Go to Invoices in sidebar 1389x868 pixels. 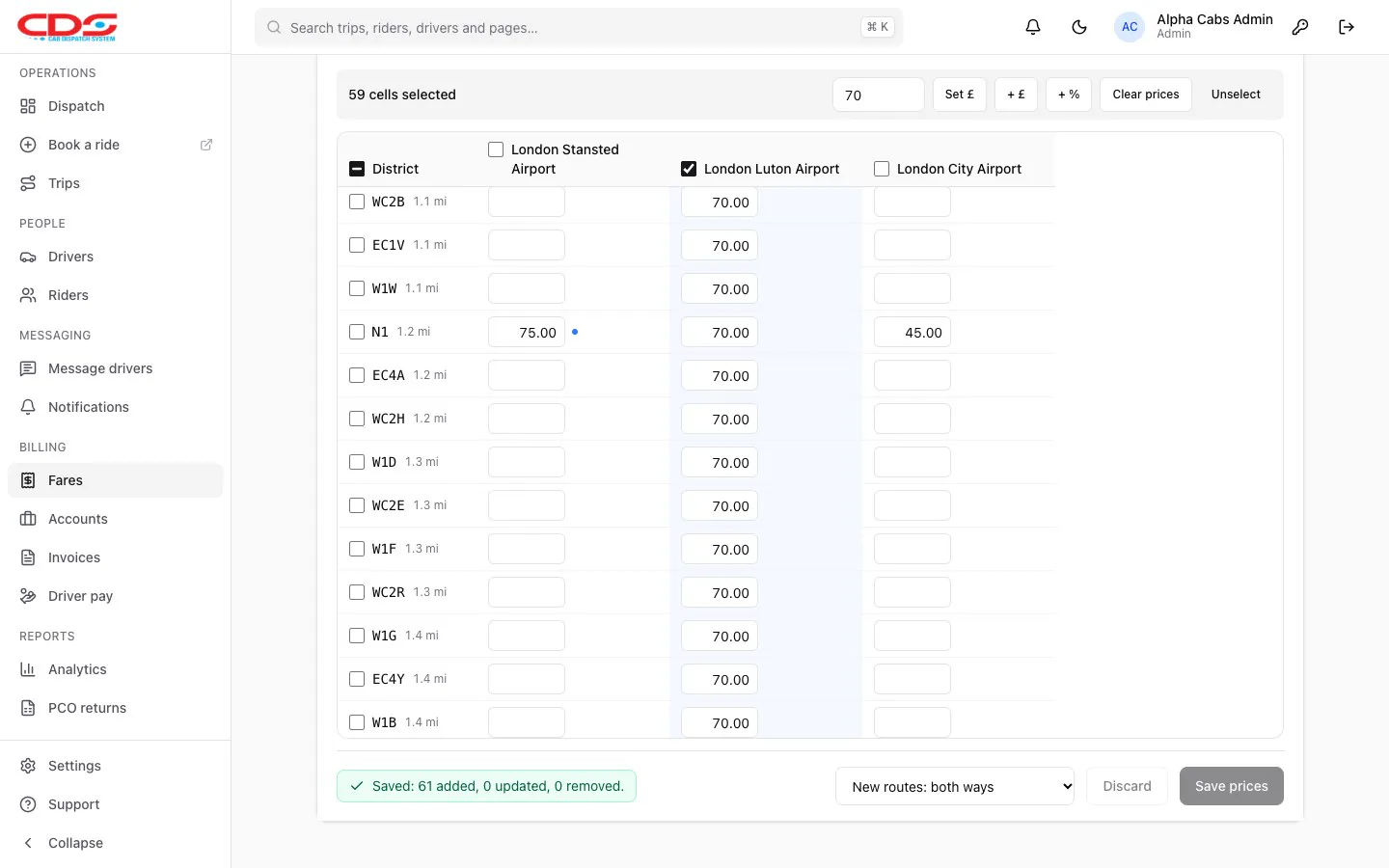click(x=116, y=557)
